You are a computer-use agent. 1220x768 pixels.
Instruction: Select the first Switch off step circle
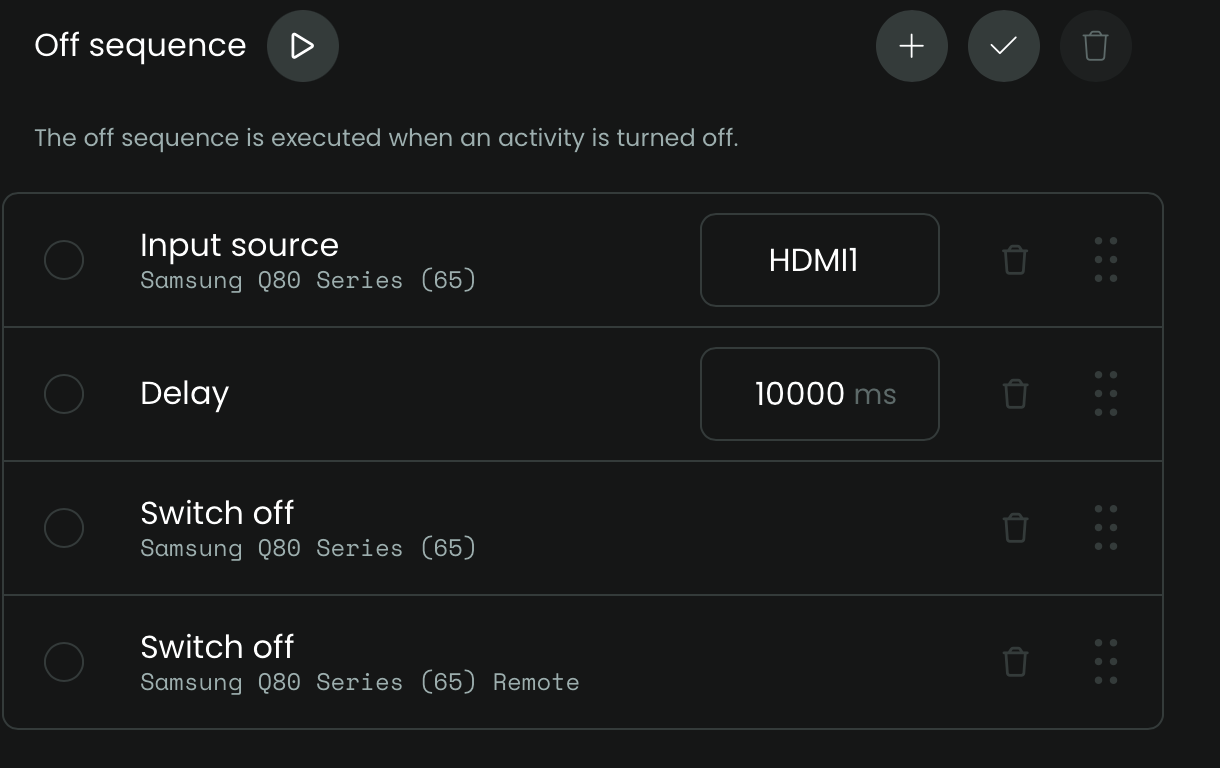[64, 528]
